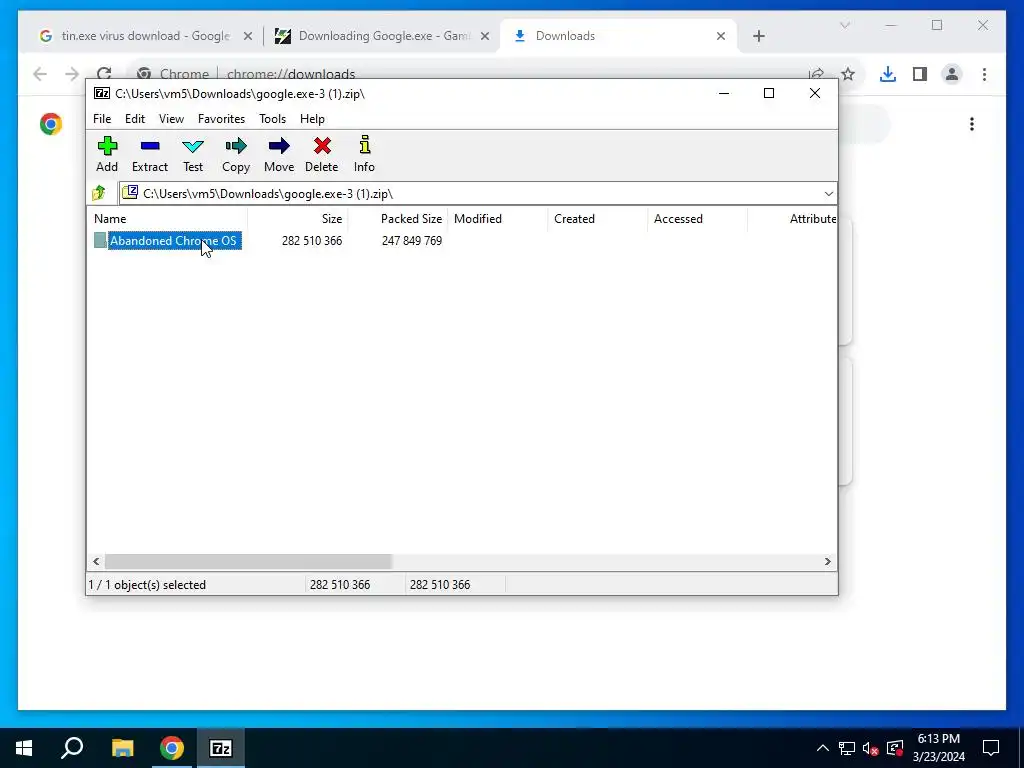Open File Explorer from the taskbar
The image size is (1024, 768).
122,748
